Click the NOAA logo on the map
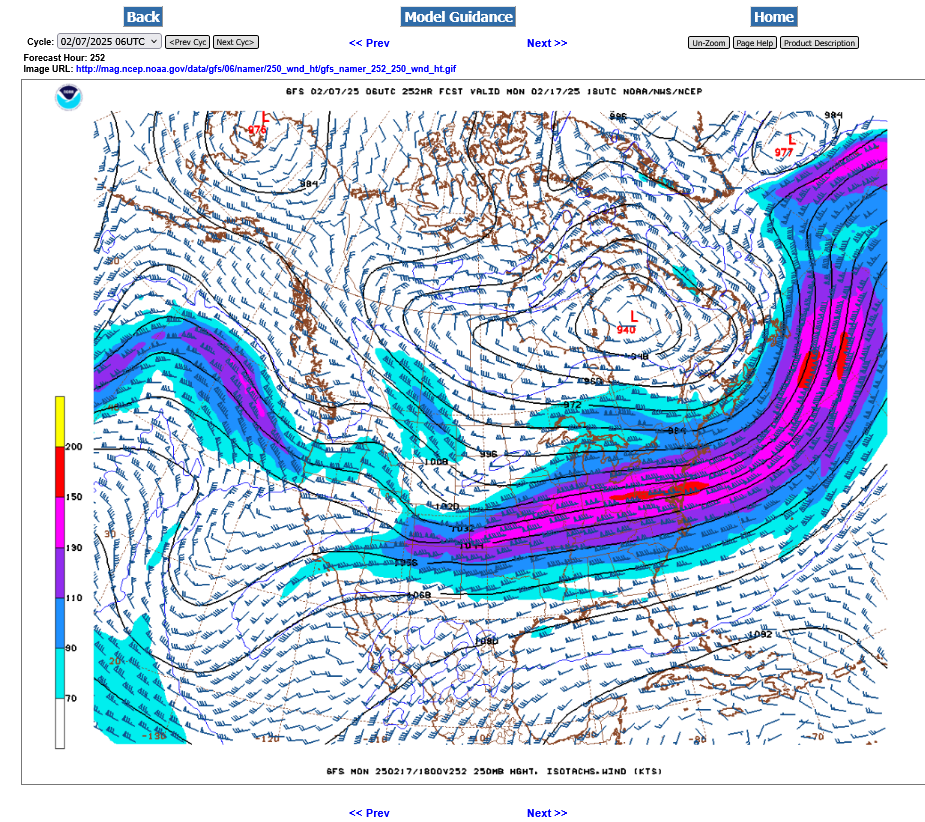Image resolution: width=925 pixels, height=822 pixels. click(x=69, y=97)
